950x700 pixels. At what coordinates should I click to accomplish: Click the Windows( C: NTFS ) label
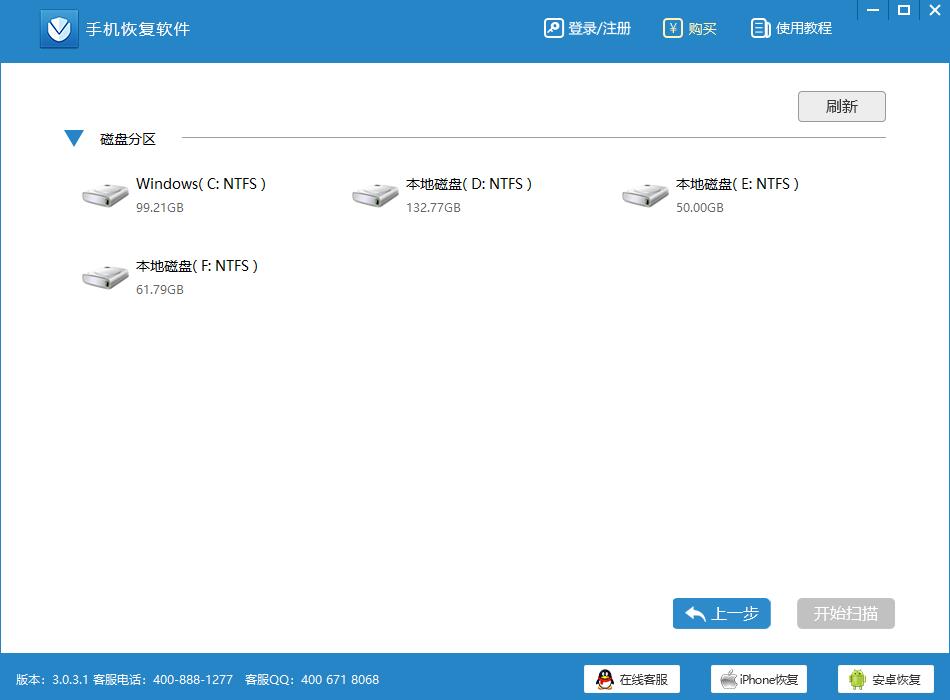(x=201, y=184)
